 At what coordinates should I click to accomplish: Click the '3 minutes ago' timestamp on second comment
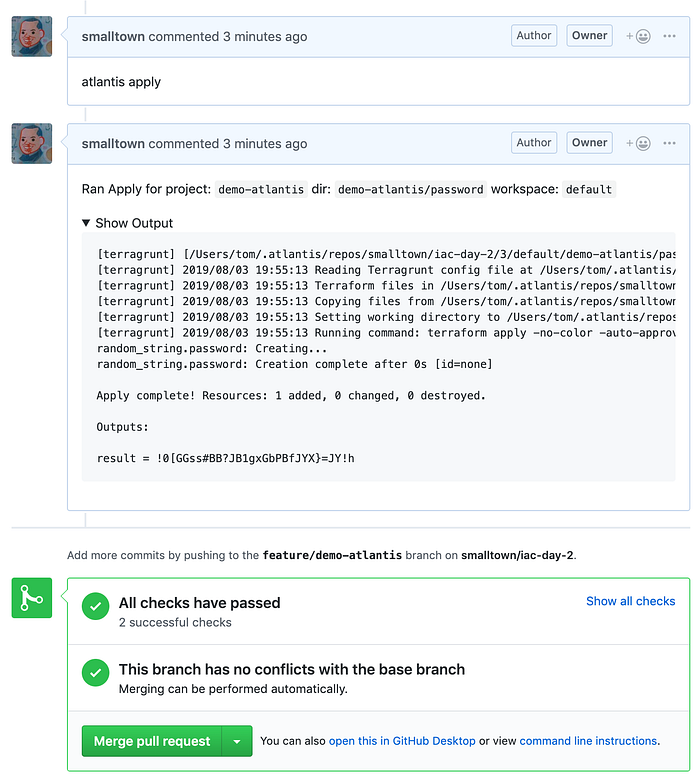(265, 144)
